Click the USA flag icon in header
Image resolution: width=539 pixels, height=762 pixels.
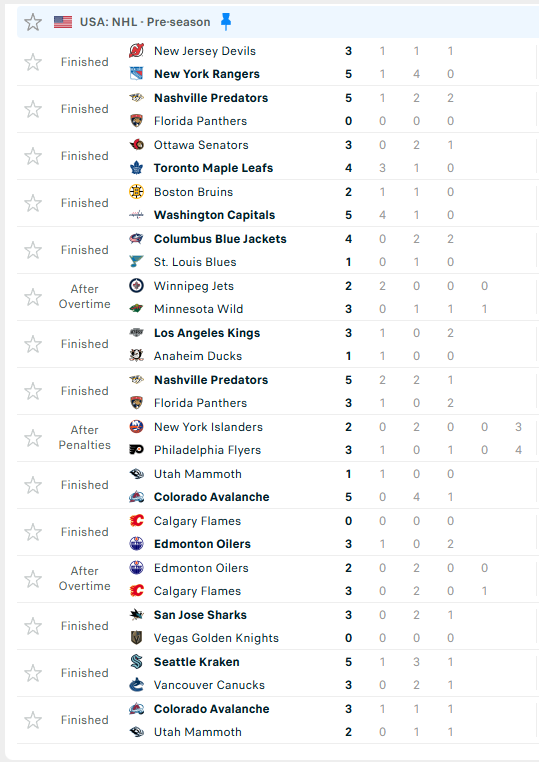click(63, 22)
